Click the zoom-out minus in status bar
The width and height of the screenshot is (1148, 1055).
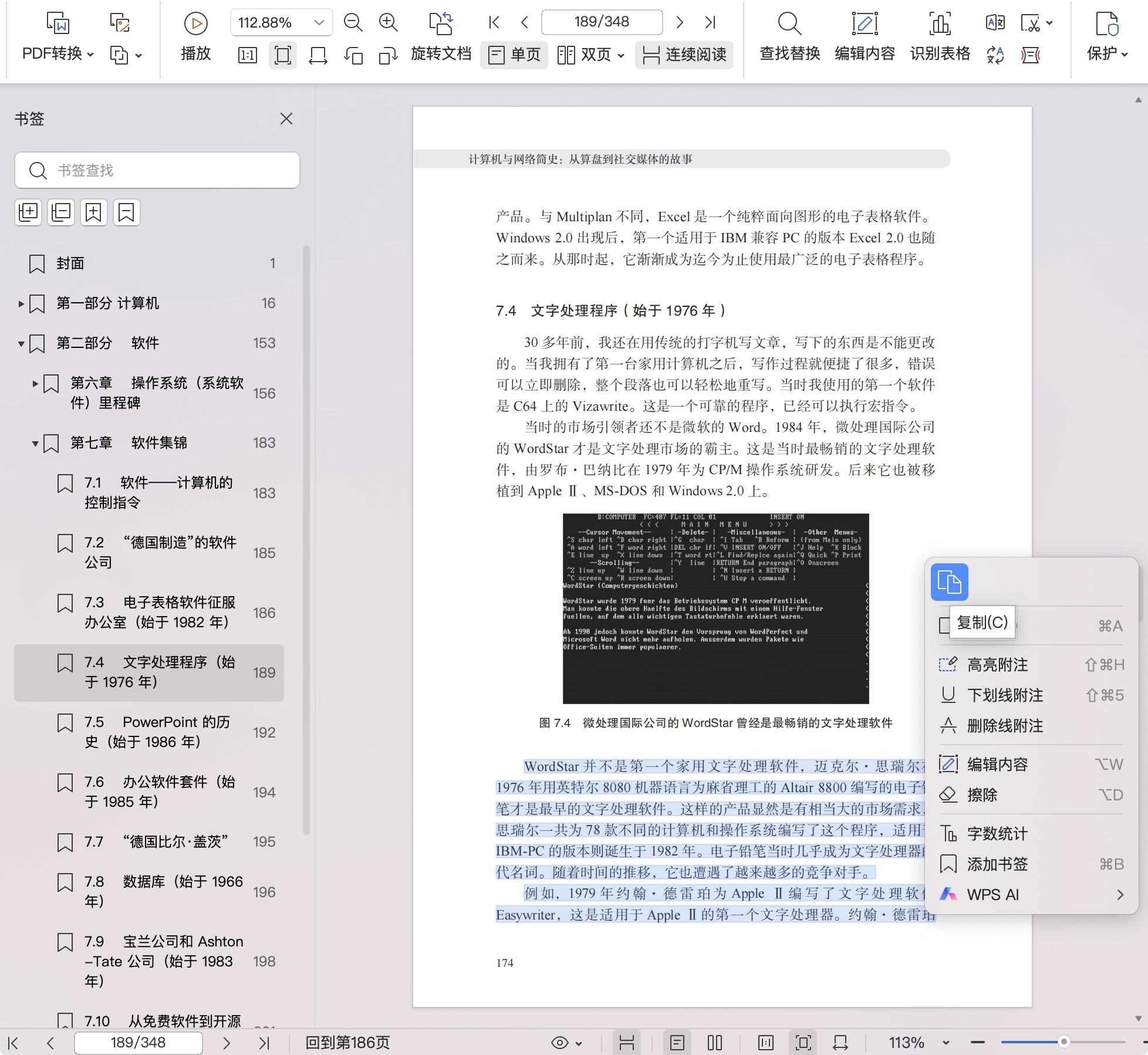[978, 1043]
